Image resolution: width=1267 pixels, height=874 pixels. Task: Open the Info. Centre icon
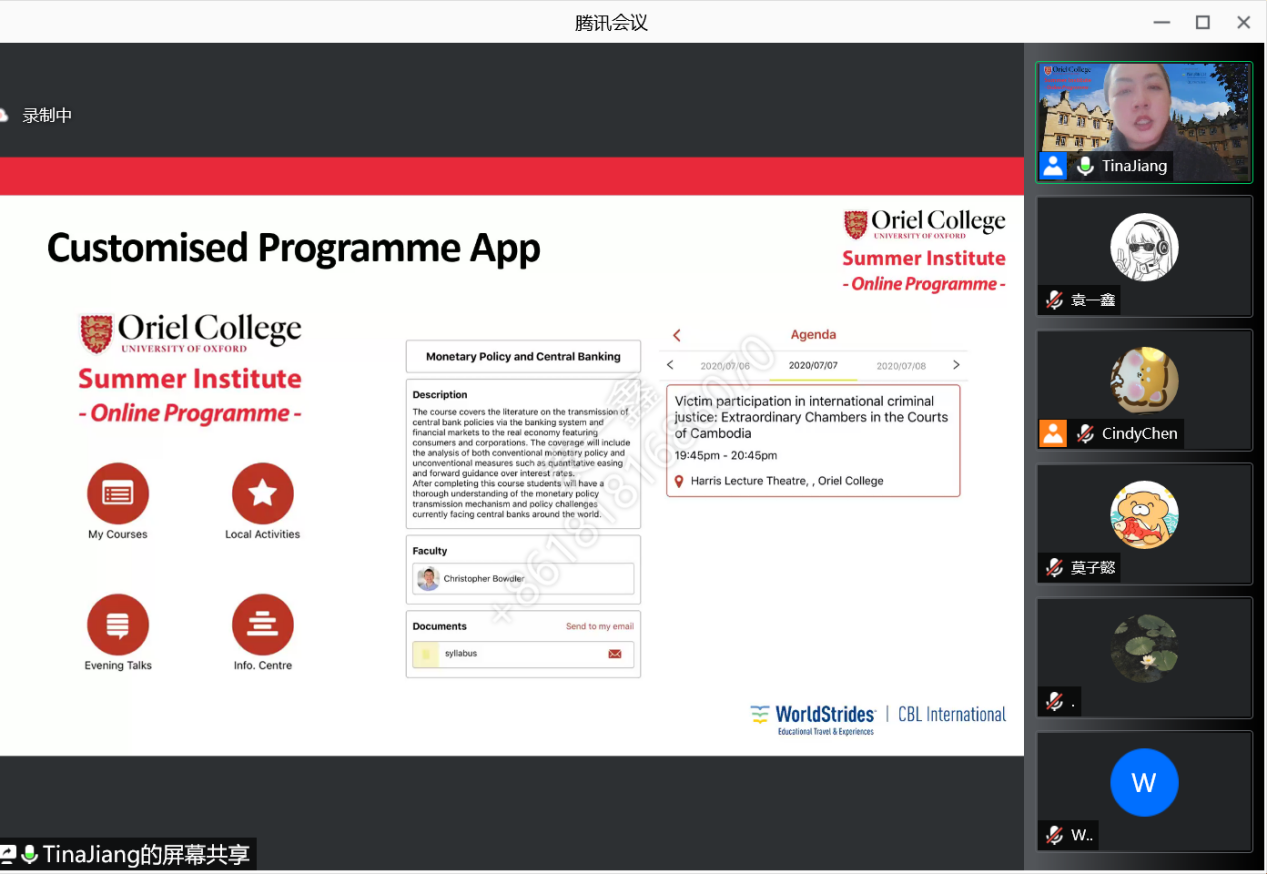coord(262,624)
